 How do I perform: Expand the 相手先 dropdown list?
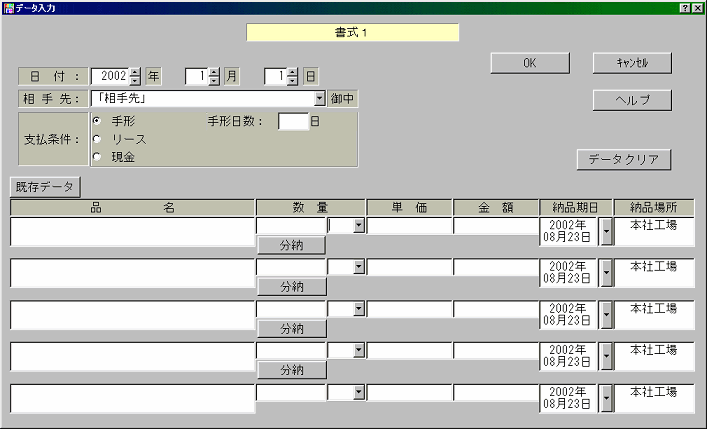click(320, 98)
